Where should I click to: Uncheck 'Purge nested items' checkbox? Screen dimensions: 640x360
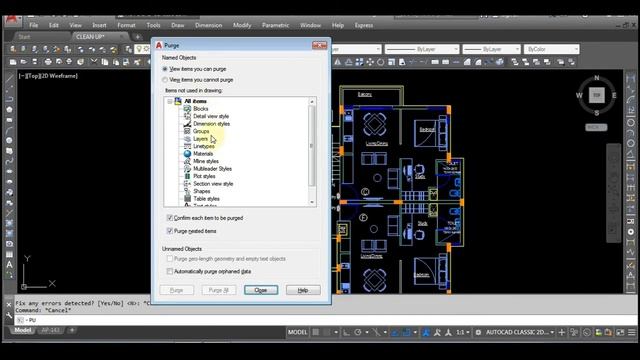coord(170,231)
